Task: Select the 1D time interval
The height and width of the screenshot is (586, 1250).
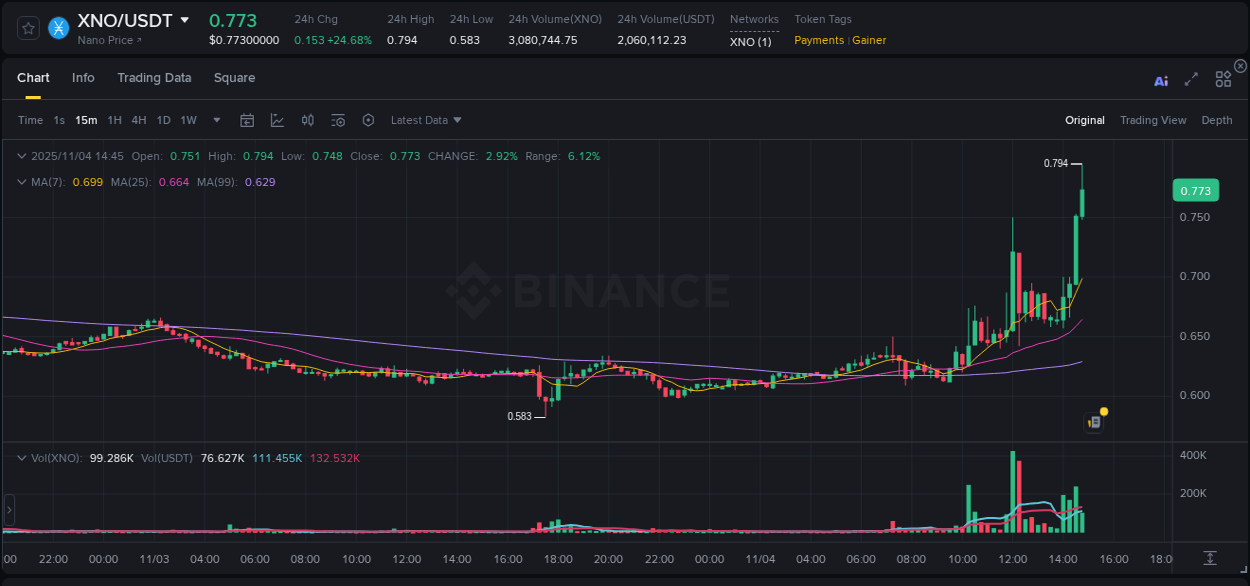Action: (x=163, y=120)
